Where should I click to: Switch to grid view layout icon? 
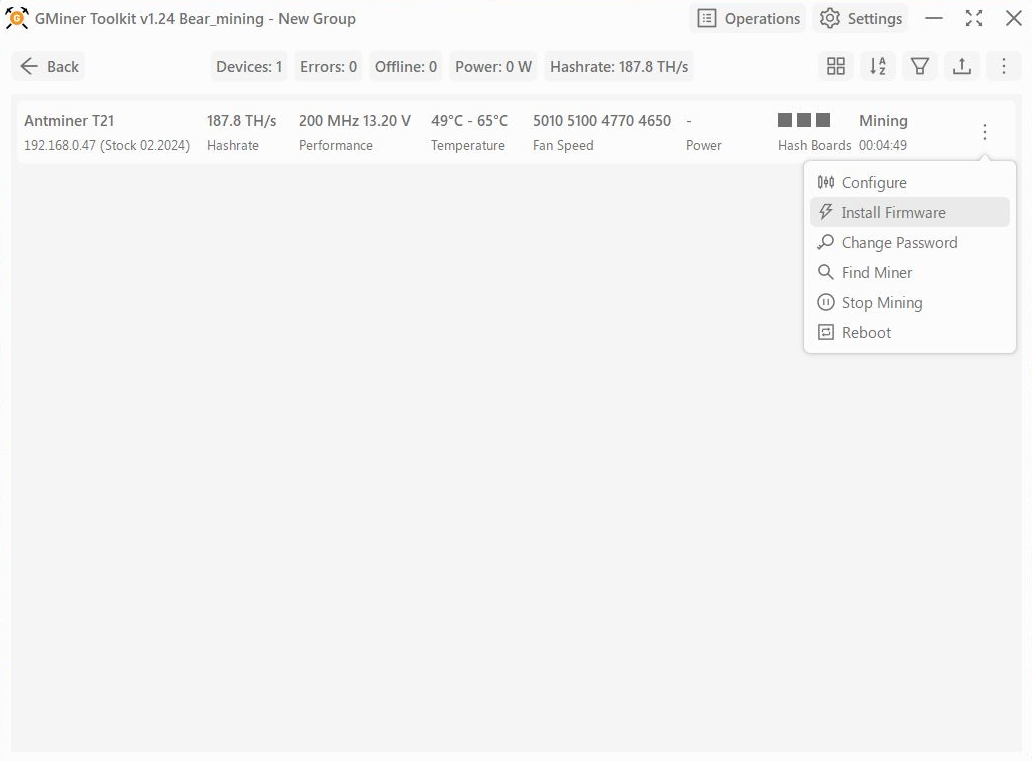pos(835,66)
